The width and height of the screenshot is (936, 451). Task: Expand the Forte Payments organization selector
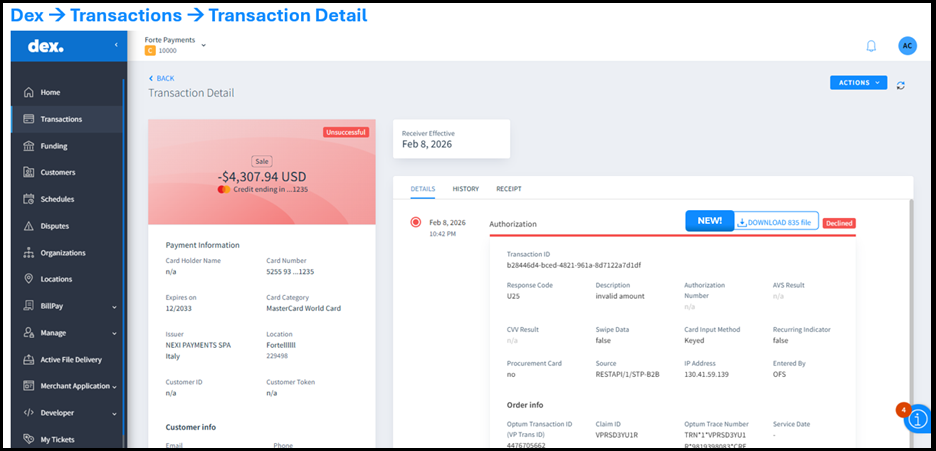click(x=203, y=45)
